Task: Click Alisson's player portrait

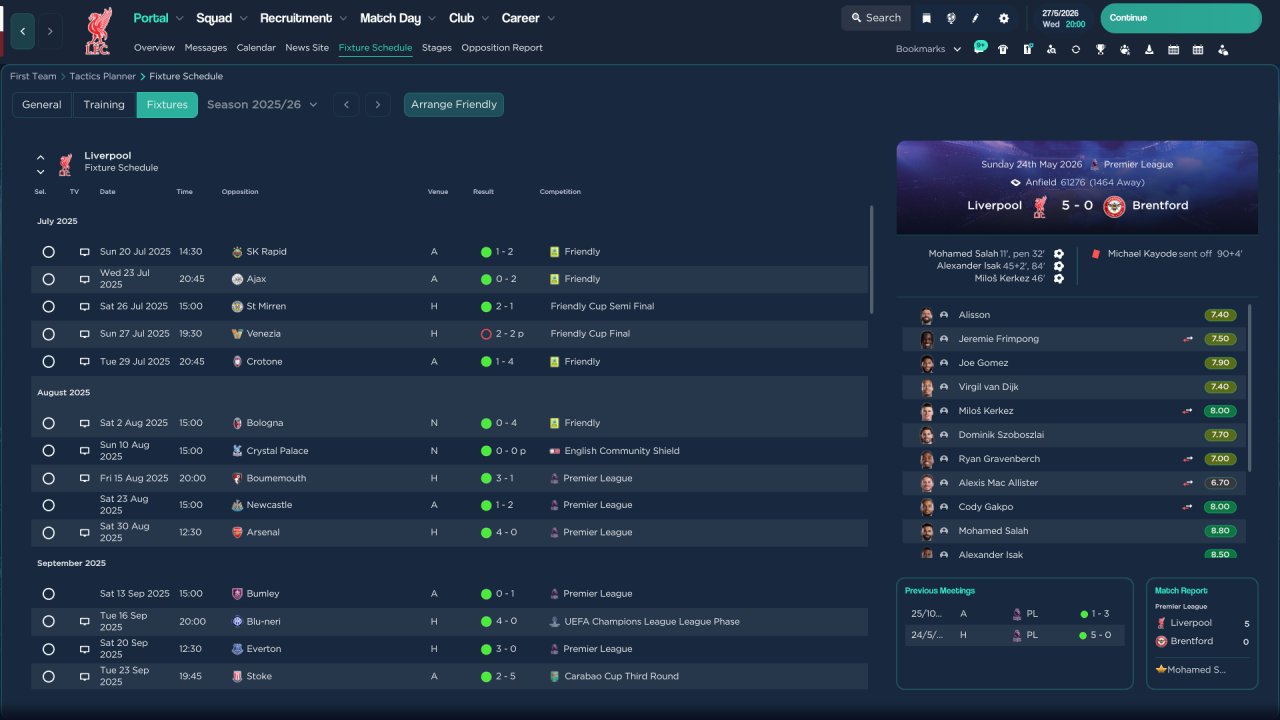Action: point(927,315)
